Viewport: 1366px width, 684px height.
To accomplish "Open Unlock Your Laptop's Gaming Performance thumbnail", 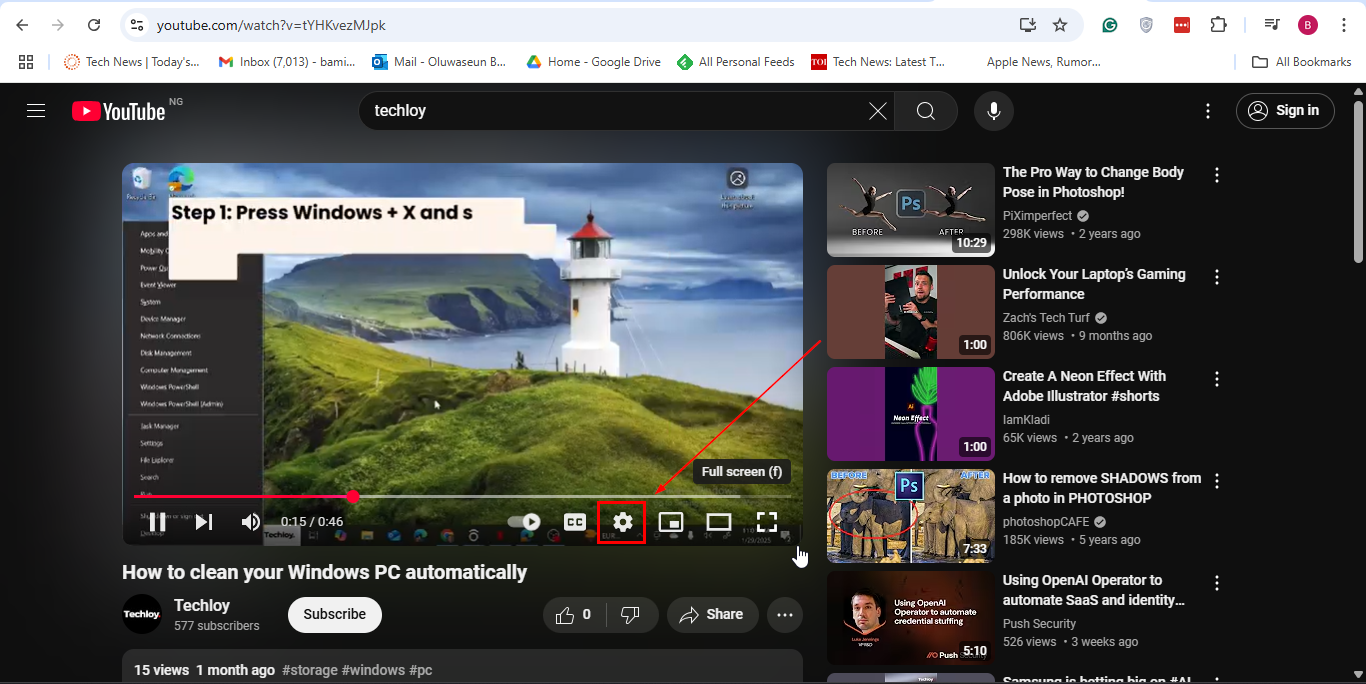I will pos(911,312).
